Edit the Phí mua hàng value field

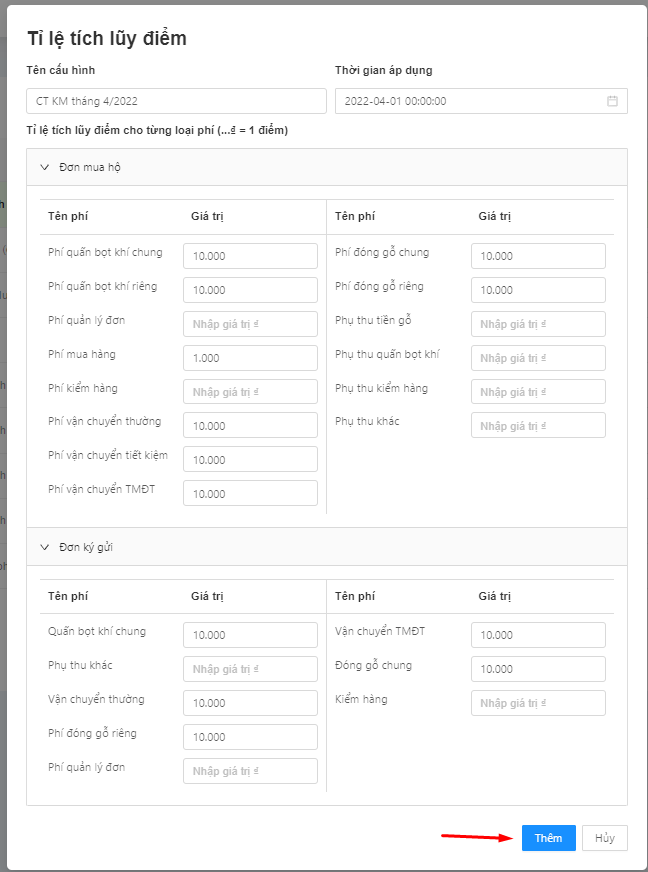tap(250, 358)
